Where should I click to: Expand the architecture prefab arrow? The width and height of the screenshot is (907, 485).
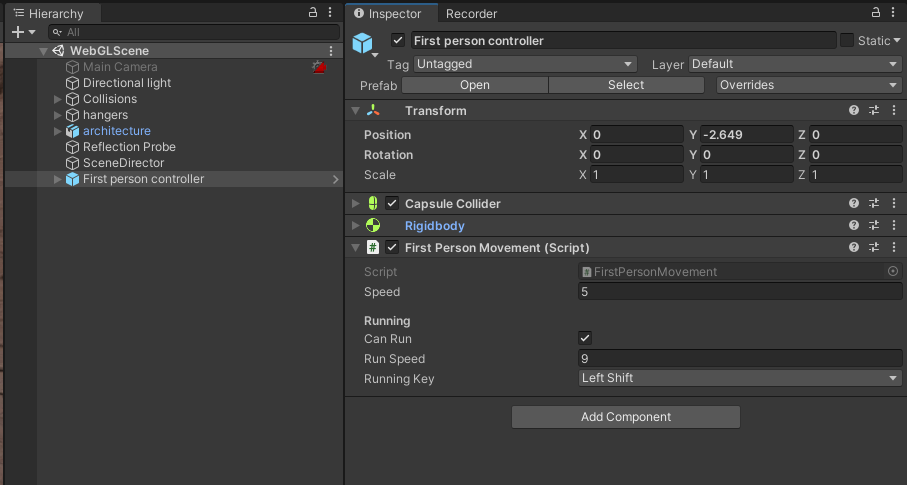pos(57,131)
